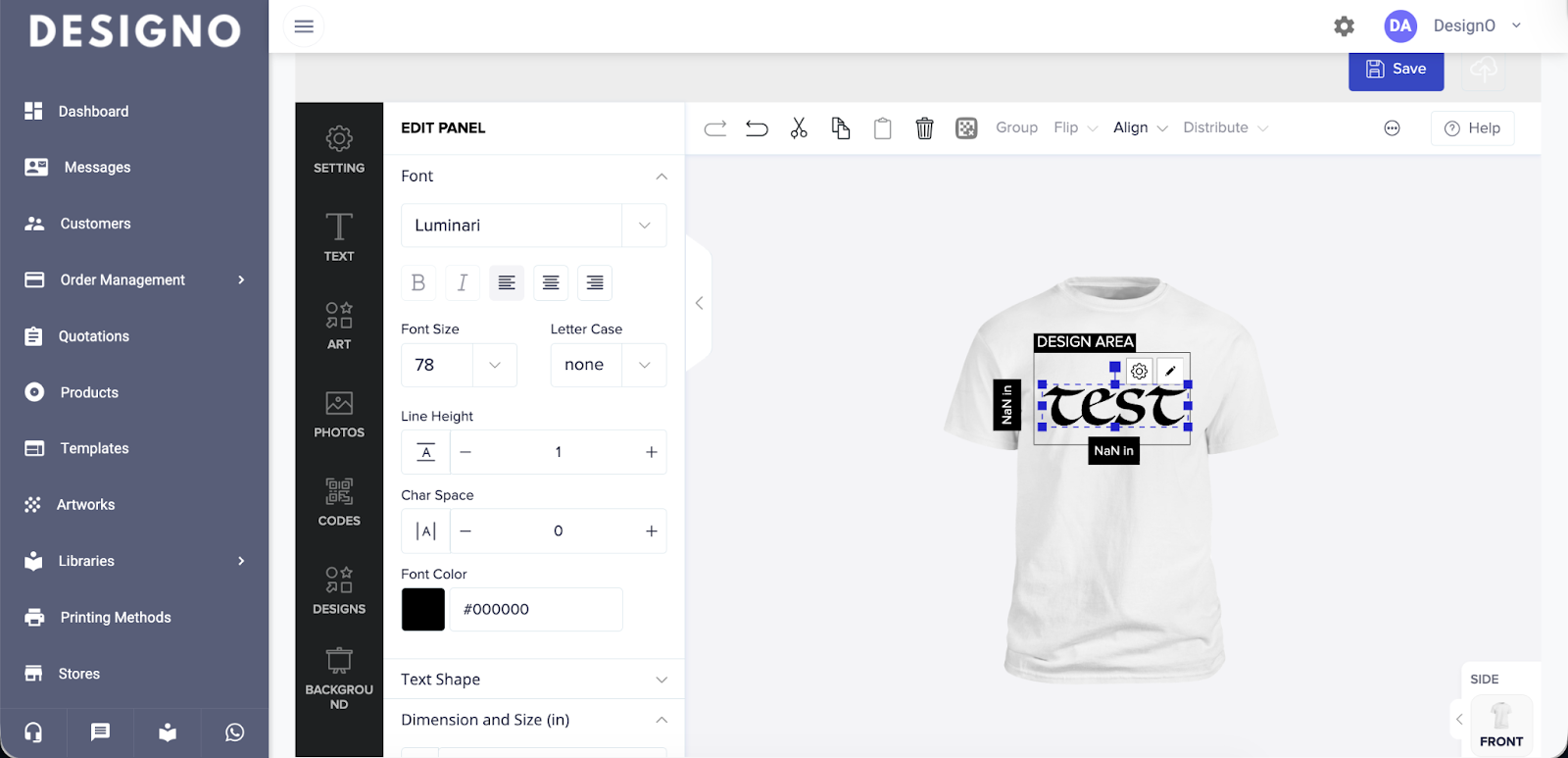The image size is (1568, 758).
Task: Open Order Management in sidebar menu
Action: [134, 280]
